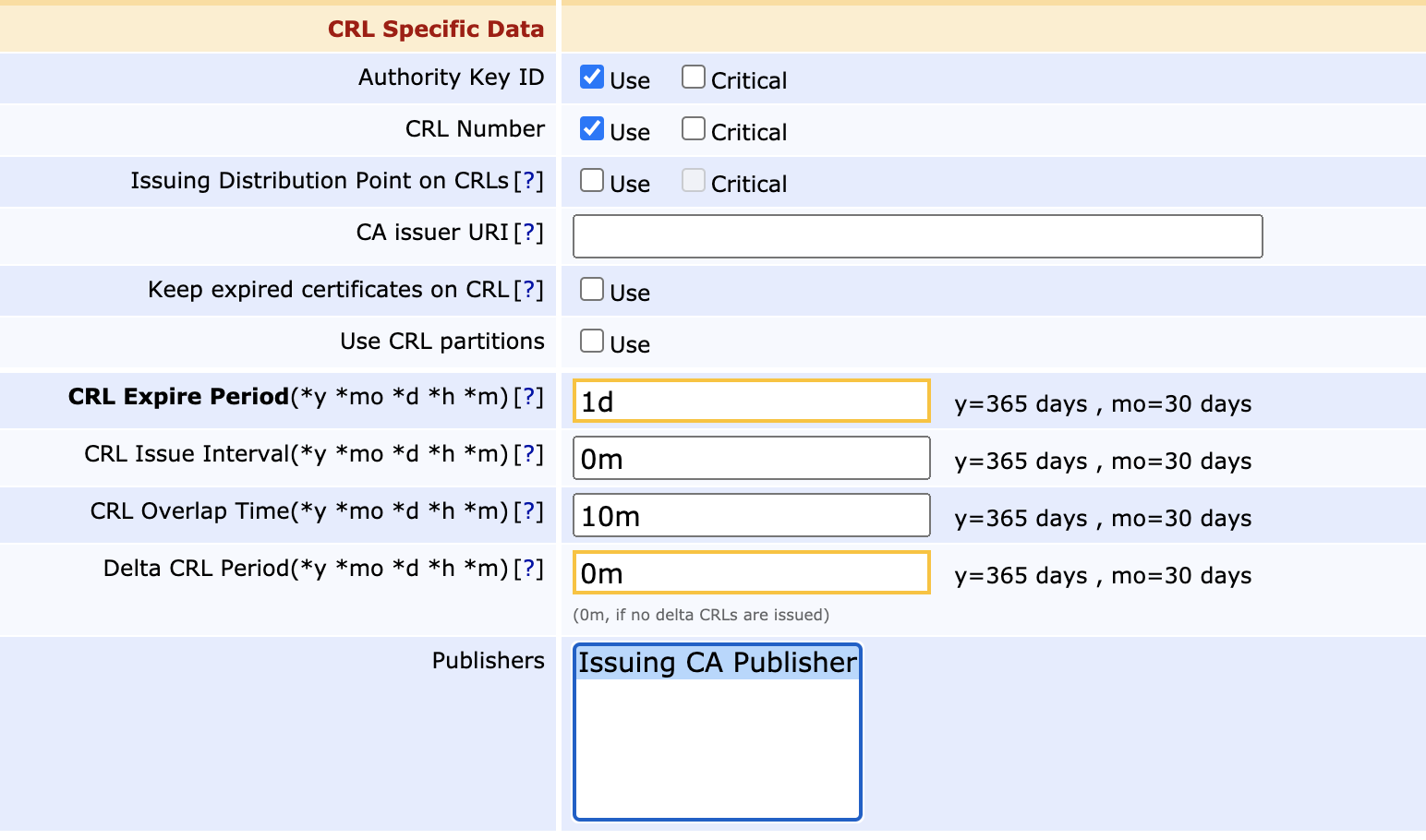Open help for Issuing Distribution Point on CRLs

pyautogui.click(x=528, y=181)
